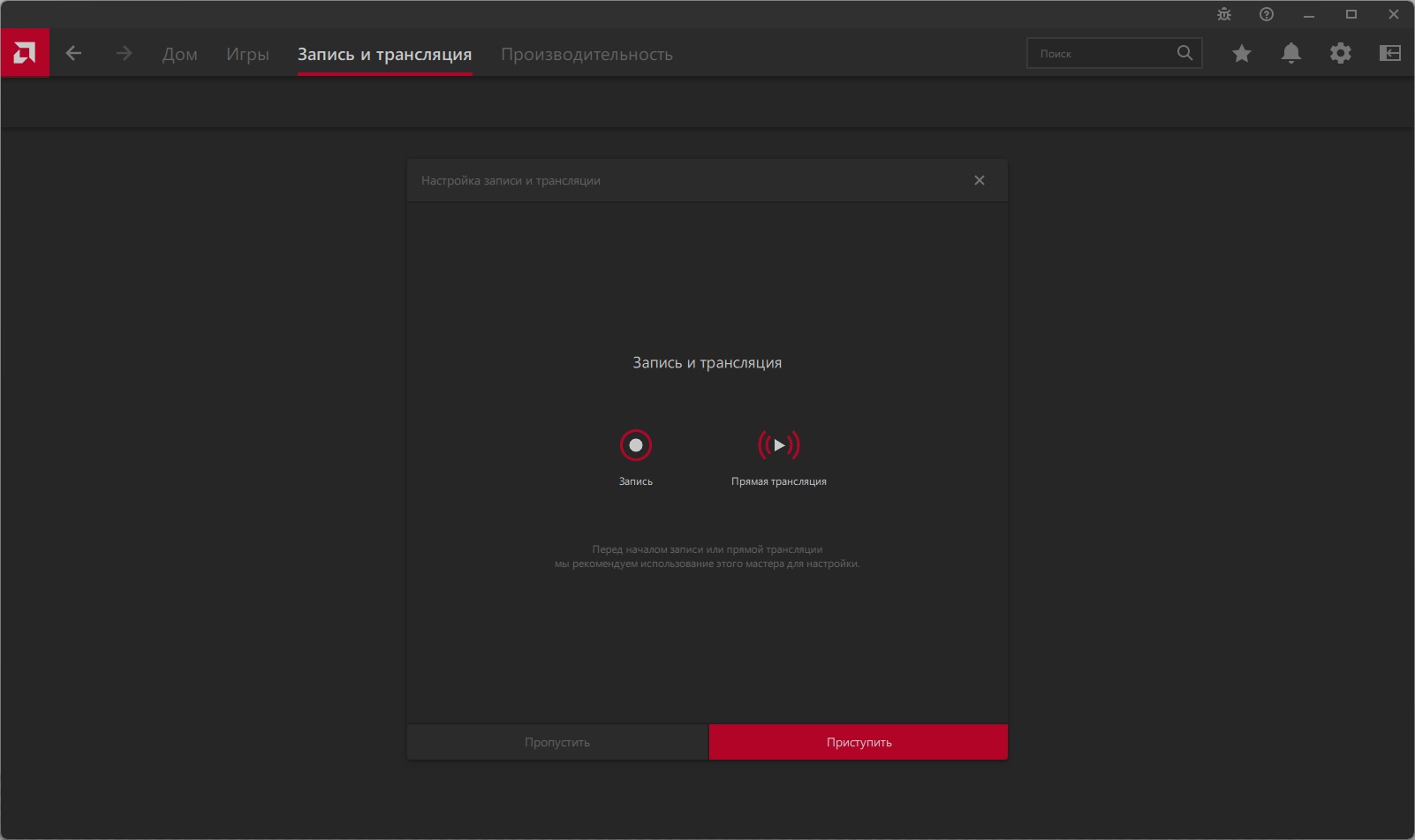
Task: Open notifications bell icon
Action: 1291,53
